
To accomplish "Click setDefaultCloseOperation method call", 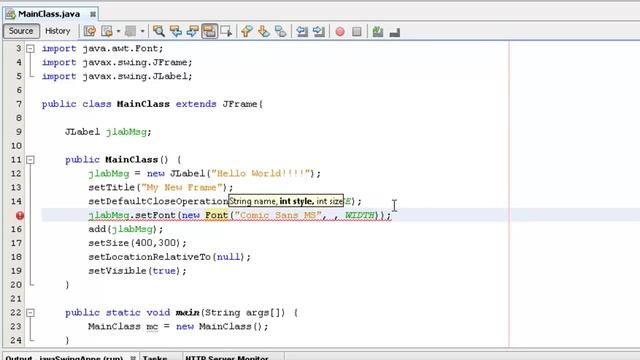I will 158,201.
